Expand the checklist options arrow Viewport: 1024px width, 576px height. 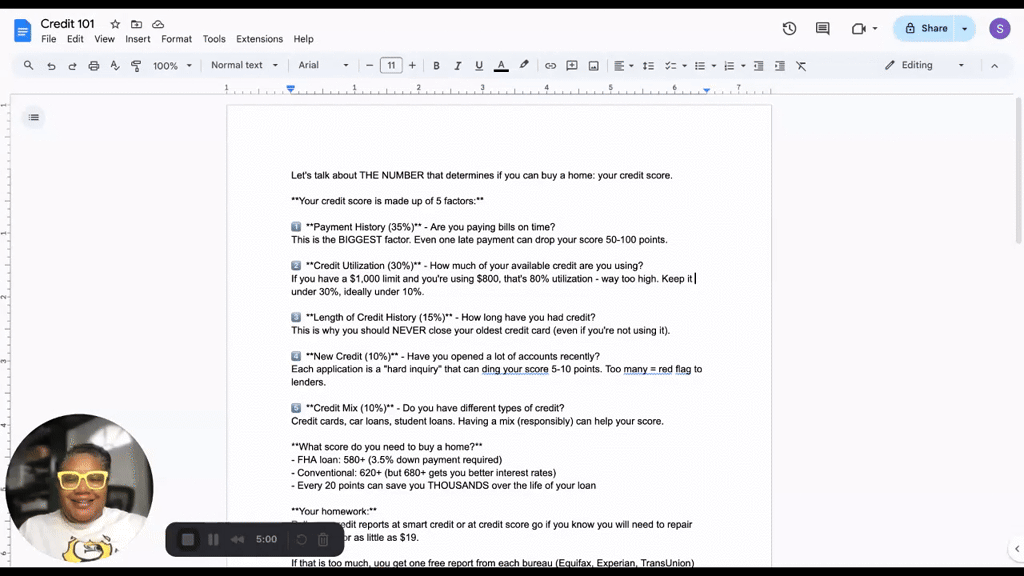(x=684, y=66)
